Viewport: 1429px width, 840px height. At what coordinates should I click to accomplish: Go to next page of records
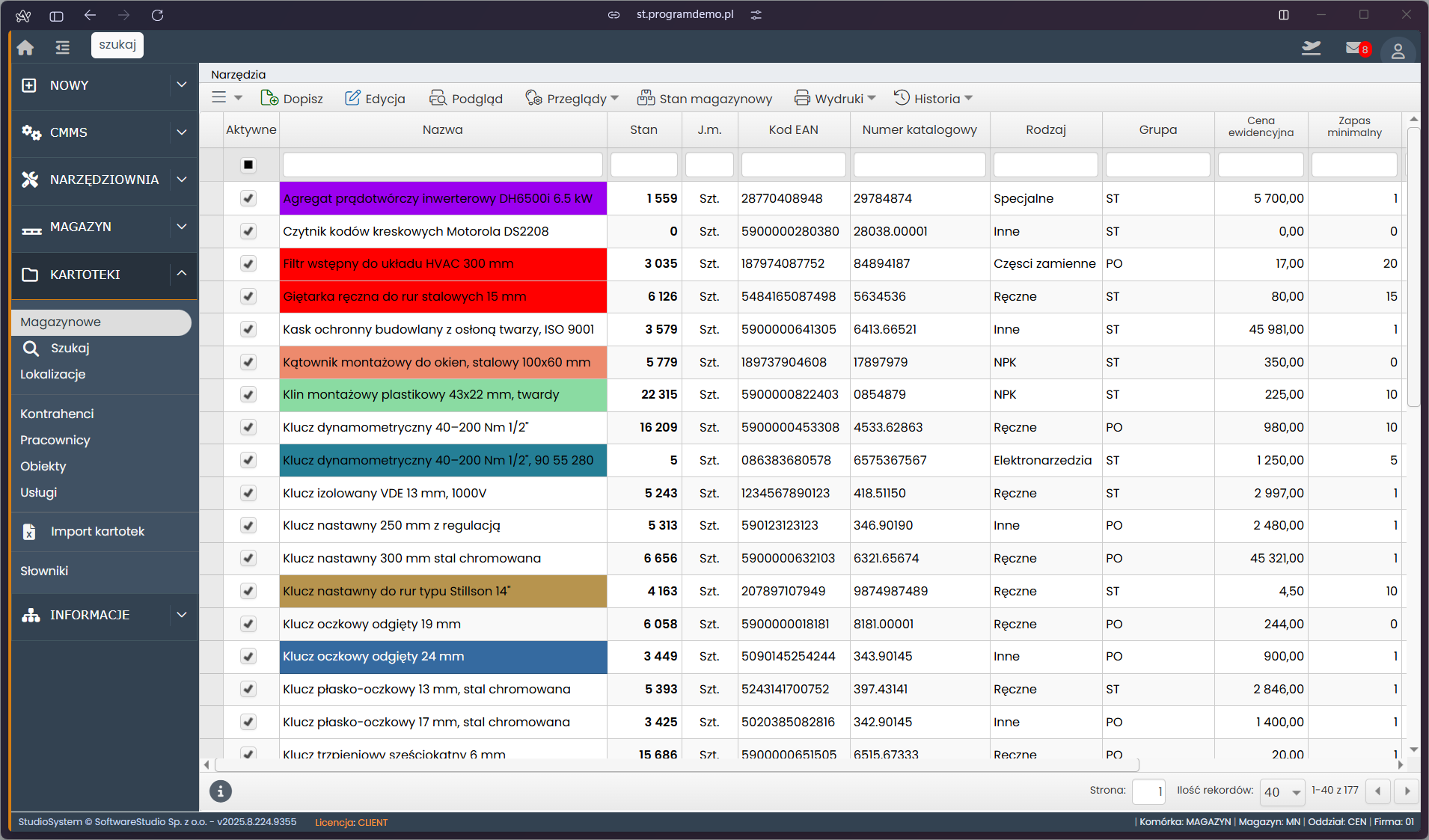tap(1407, 791)
